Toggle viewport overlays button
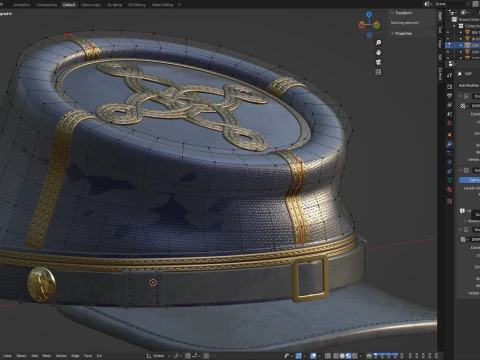Screen dimensions: 480x360 click(313, 356)
